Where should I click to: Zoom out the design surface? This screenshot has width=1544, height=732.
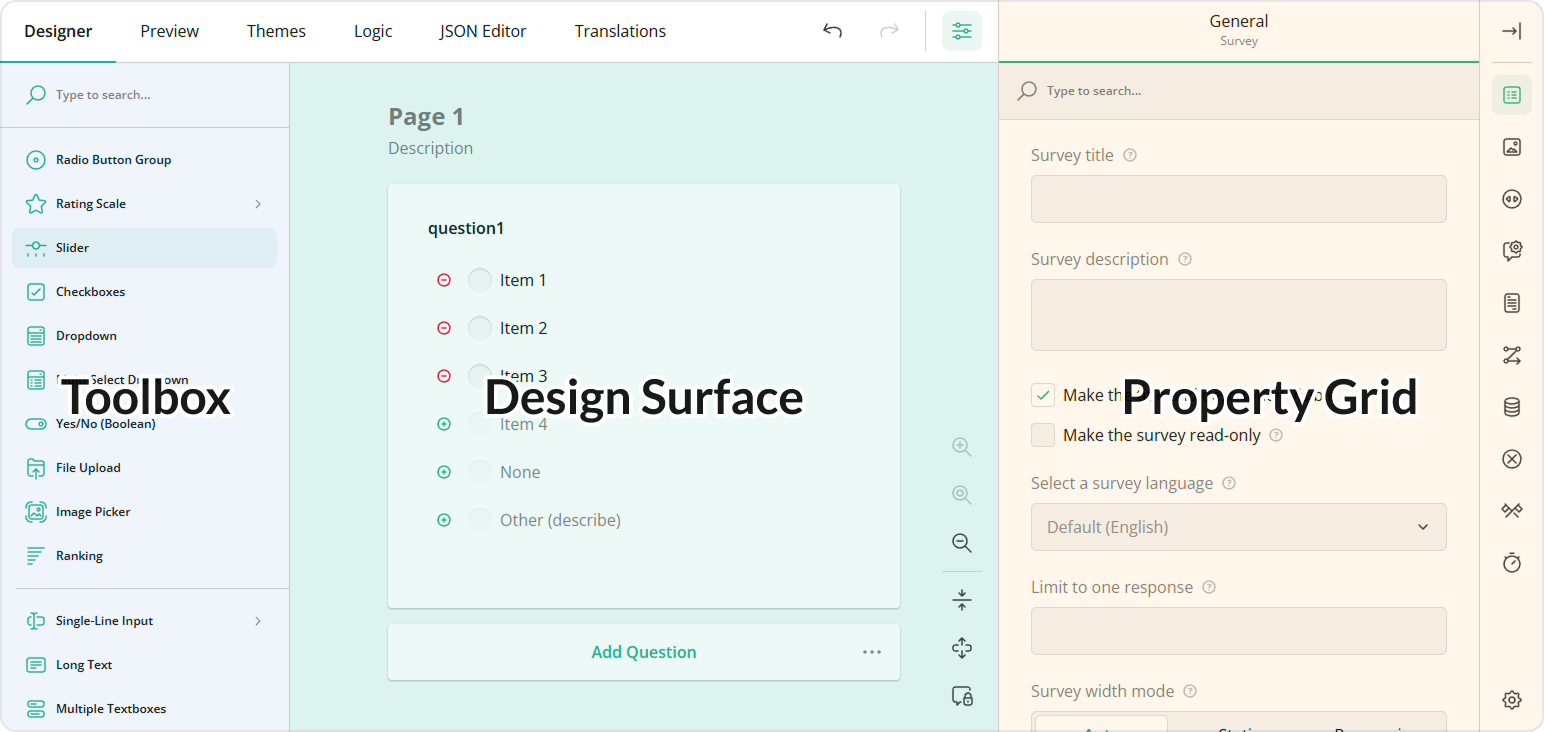point(961,543)
